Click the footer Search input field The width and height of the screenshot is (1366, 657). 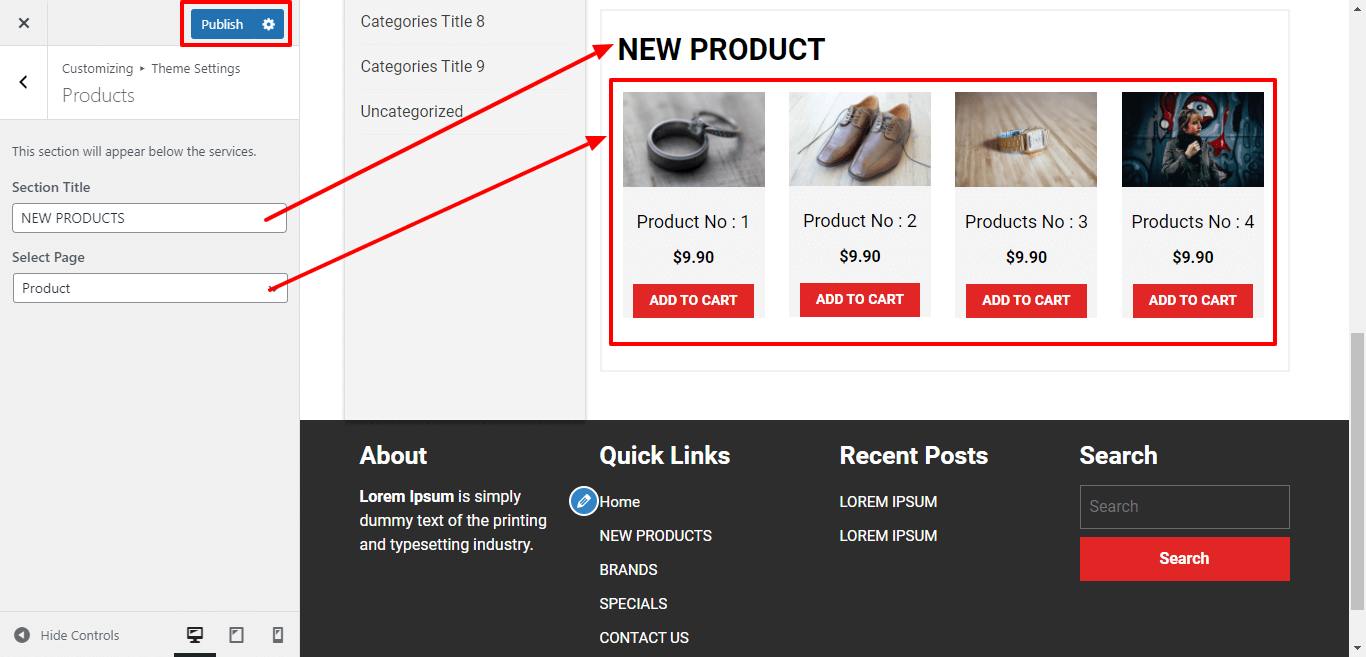point(1184,507)
